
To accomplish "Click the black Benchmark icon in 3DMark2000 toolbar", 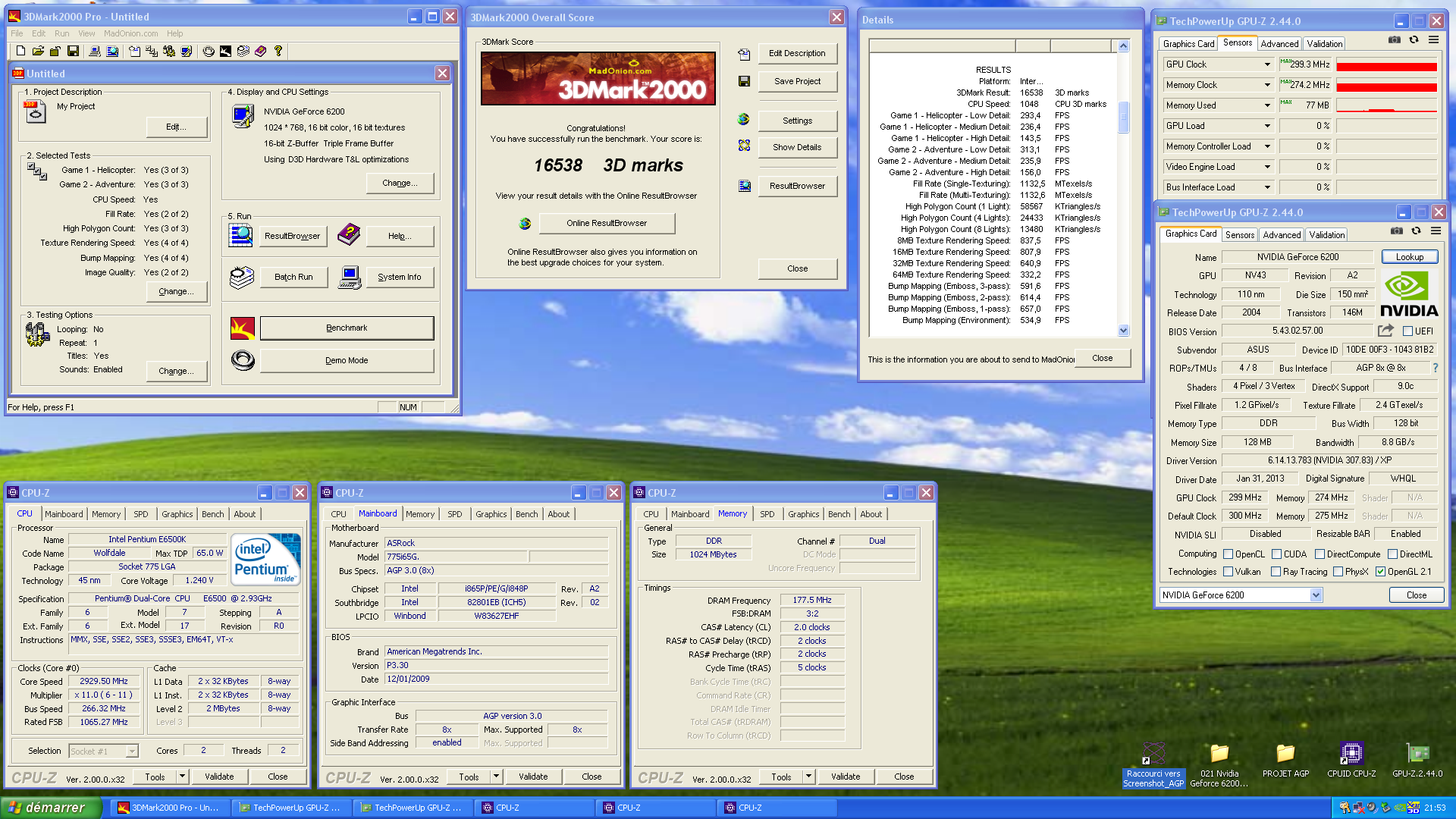I will click(x=225, y=51).
